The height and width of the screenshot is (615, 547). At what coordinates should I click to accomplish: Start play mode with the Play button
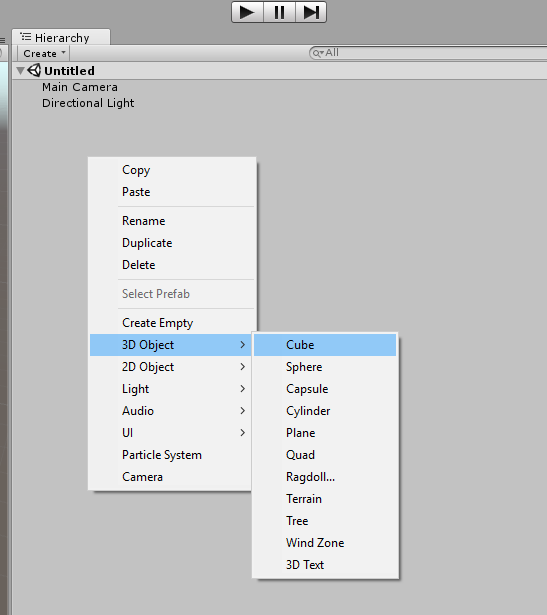247,12
